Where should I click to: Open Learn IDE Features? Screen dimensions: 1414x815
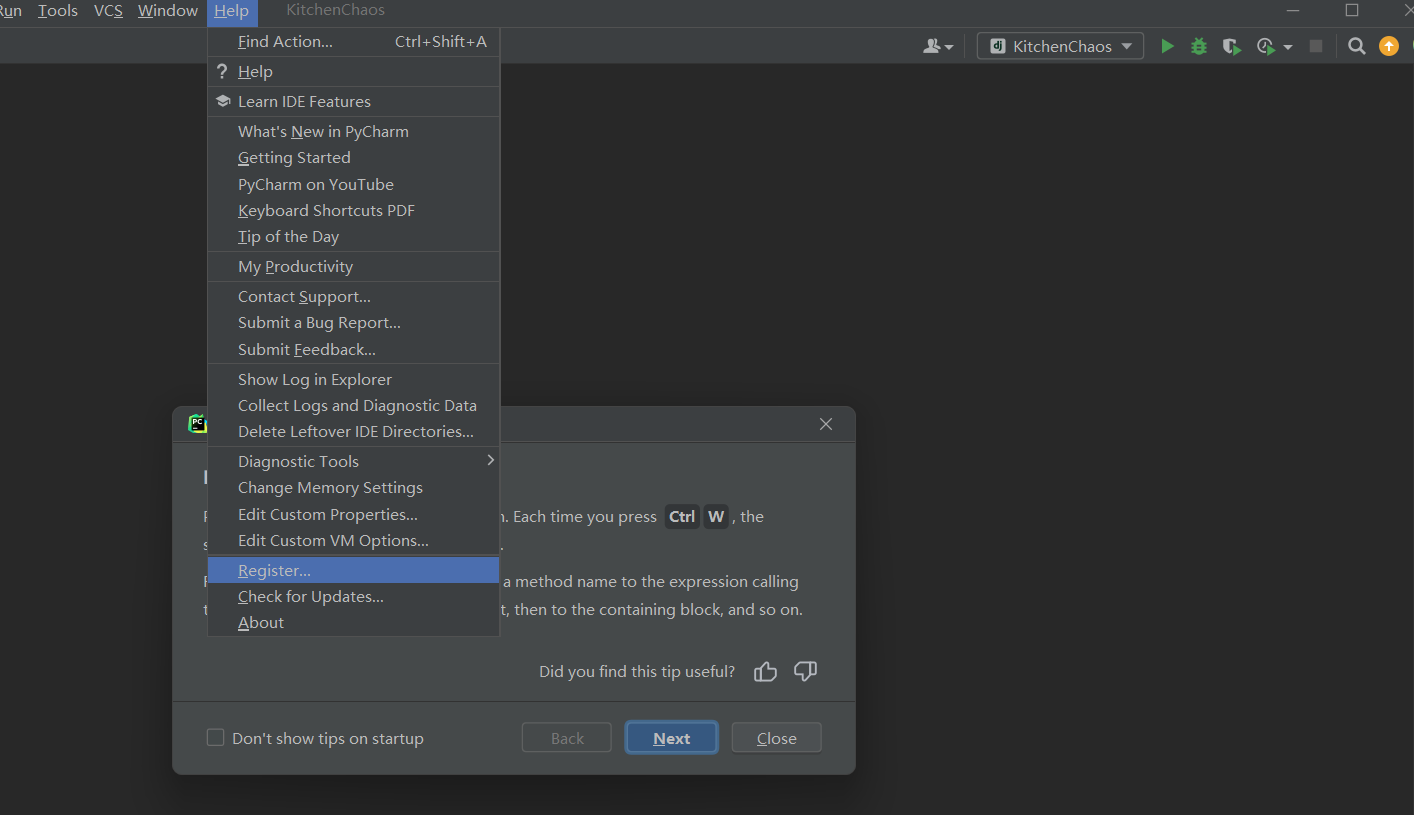353,102
